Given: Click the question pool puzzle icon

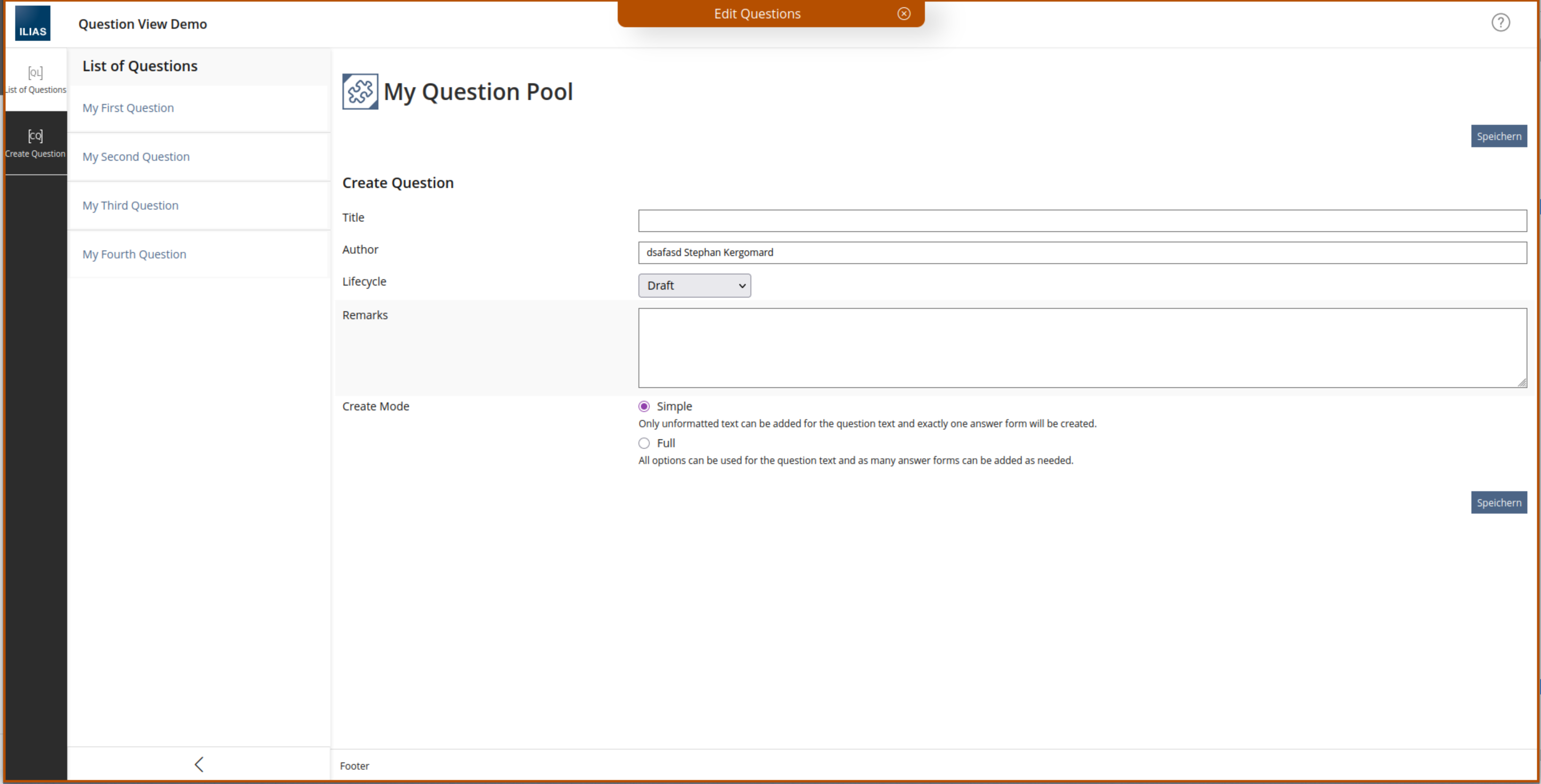Looking at the screenshot, I should 360,92.
